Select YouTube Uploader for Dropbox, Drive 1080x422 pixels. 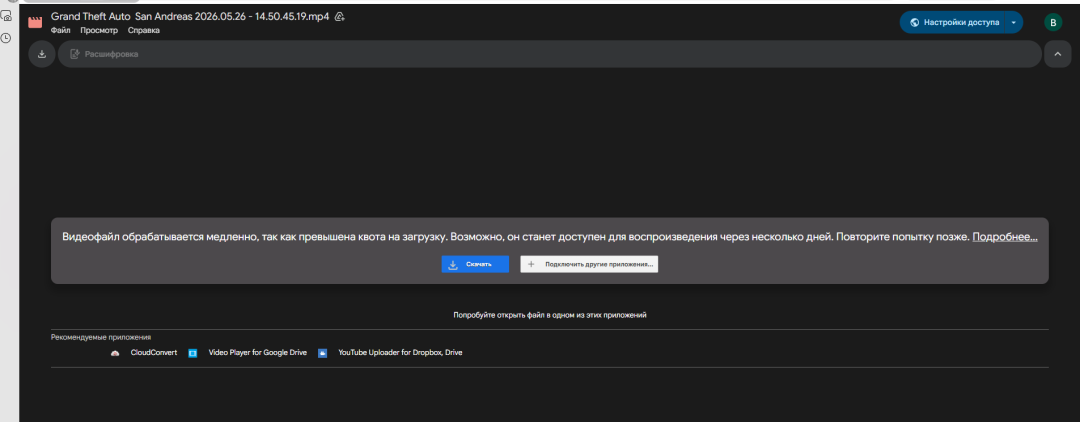400,352
